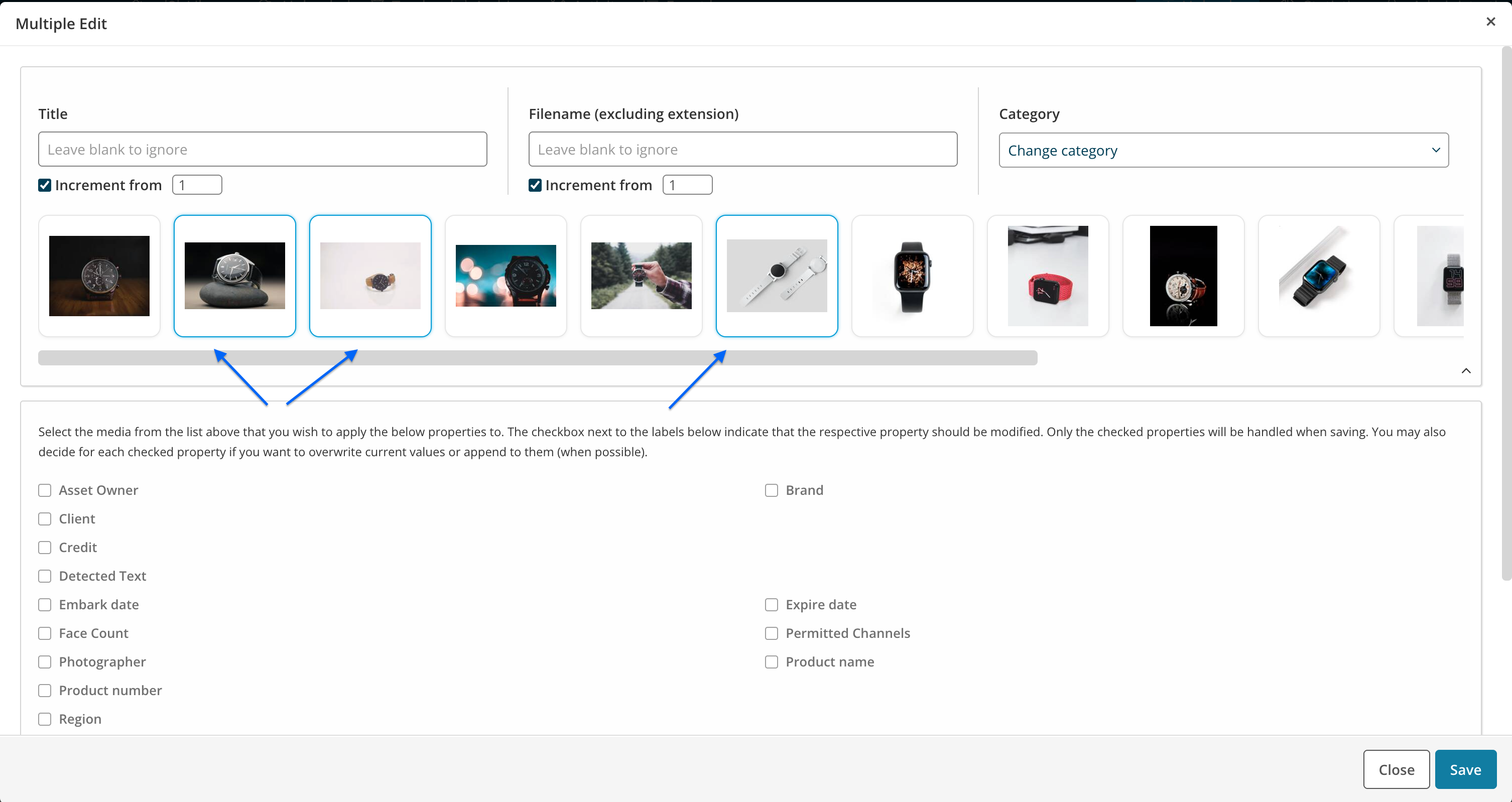
Task: Enable the Asset Owner checkbox
Action: tap(45, 490)
